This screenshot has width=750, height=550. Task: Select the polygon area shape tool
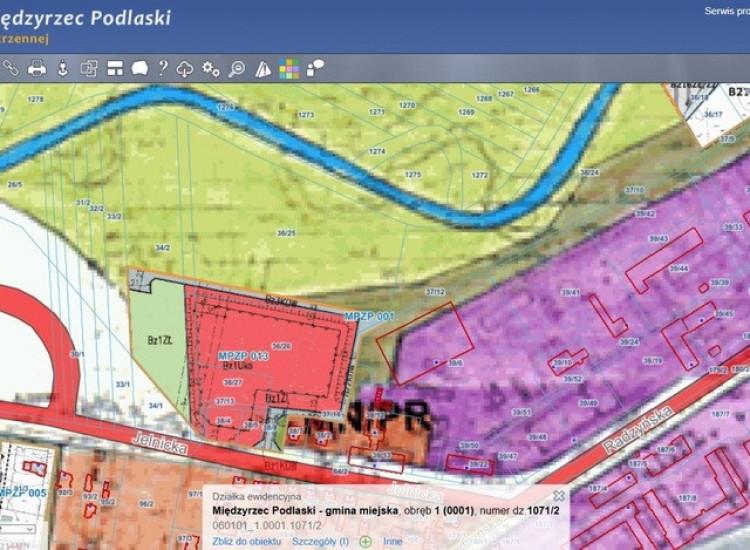coord(140,68)
